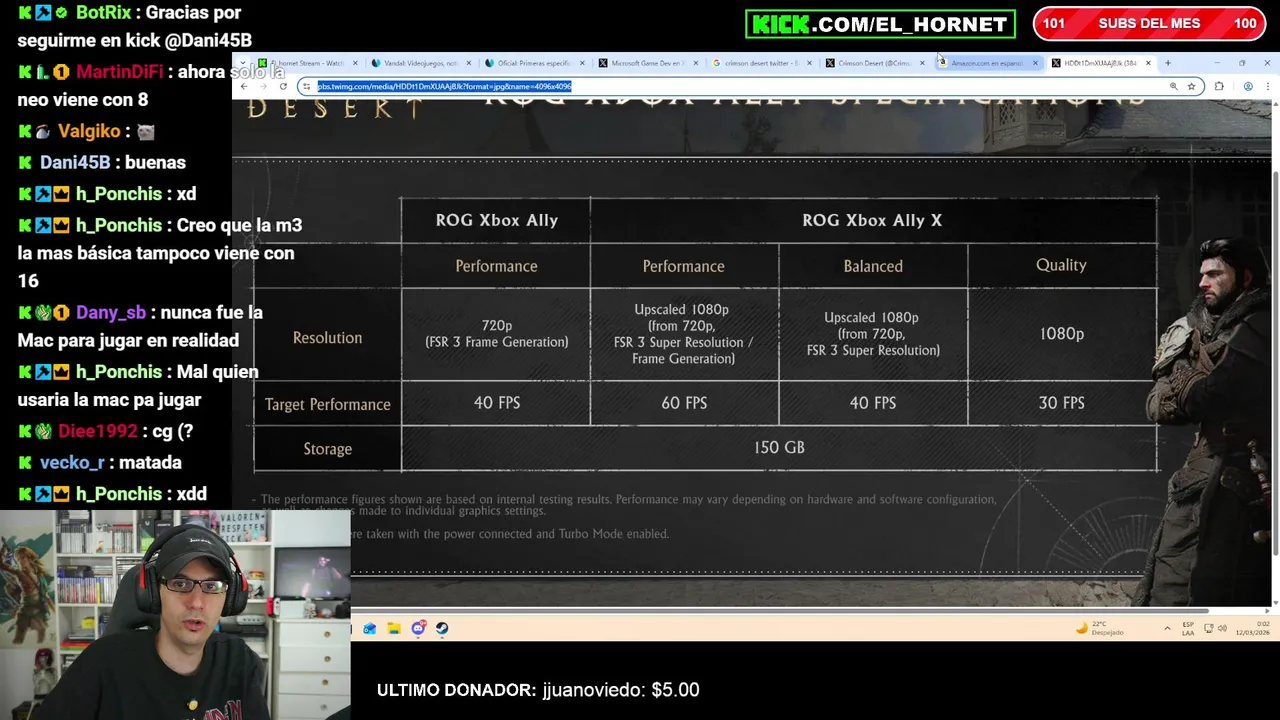Click the 'Target Performance' row label
Screen dimensions: 1280x720
tap(328, 404)
